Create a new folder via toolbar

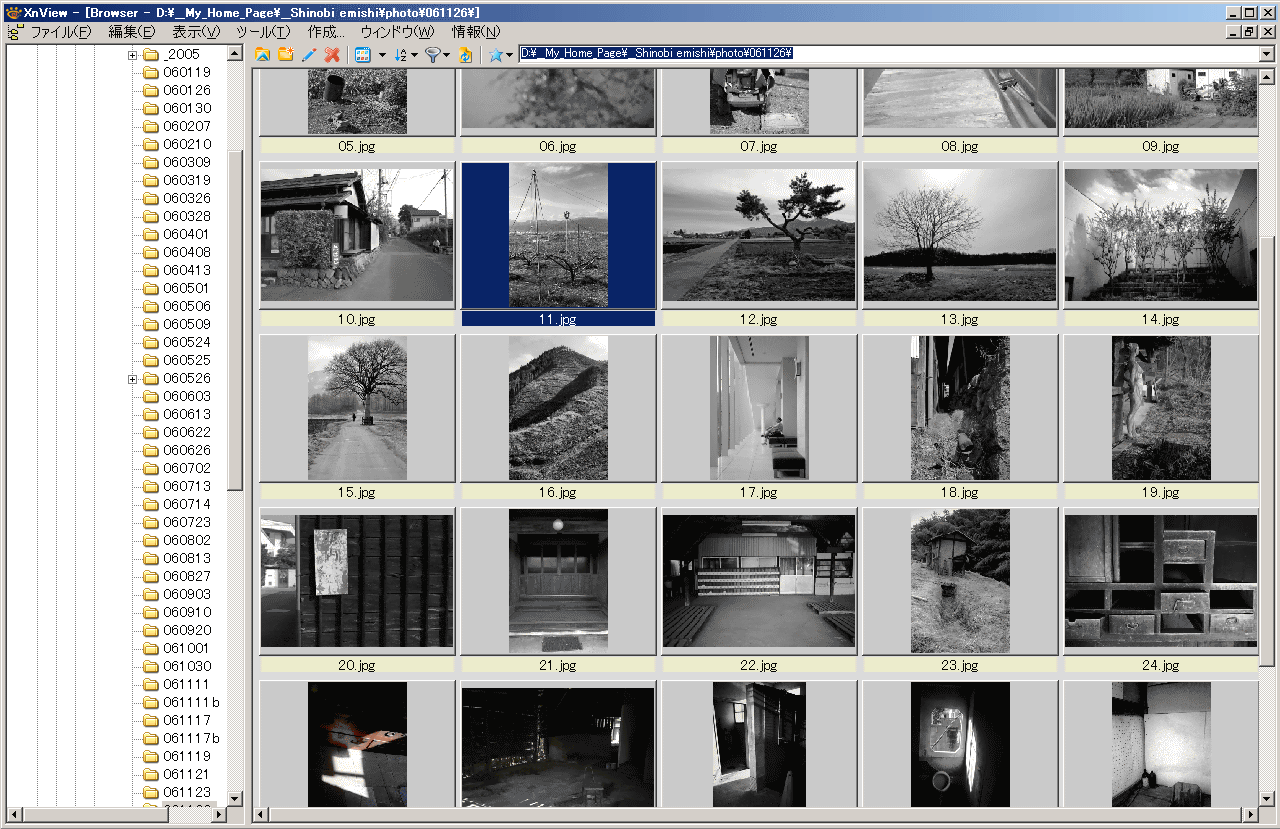pyautogui.click(x=286, y=54)
